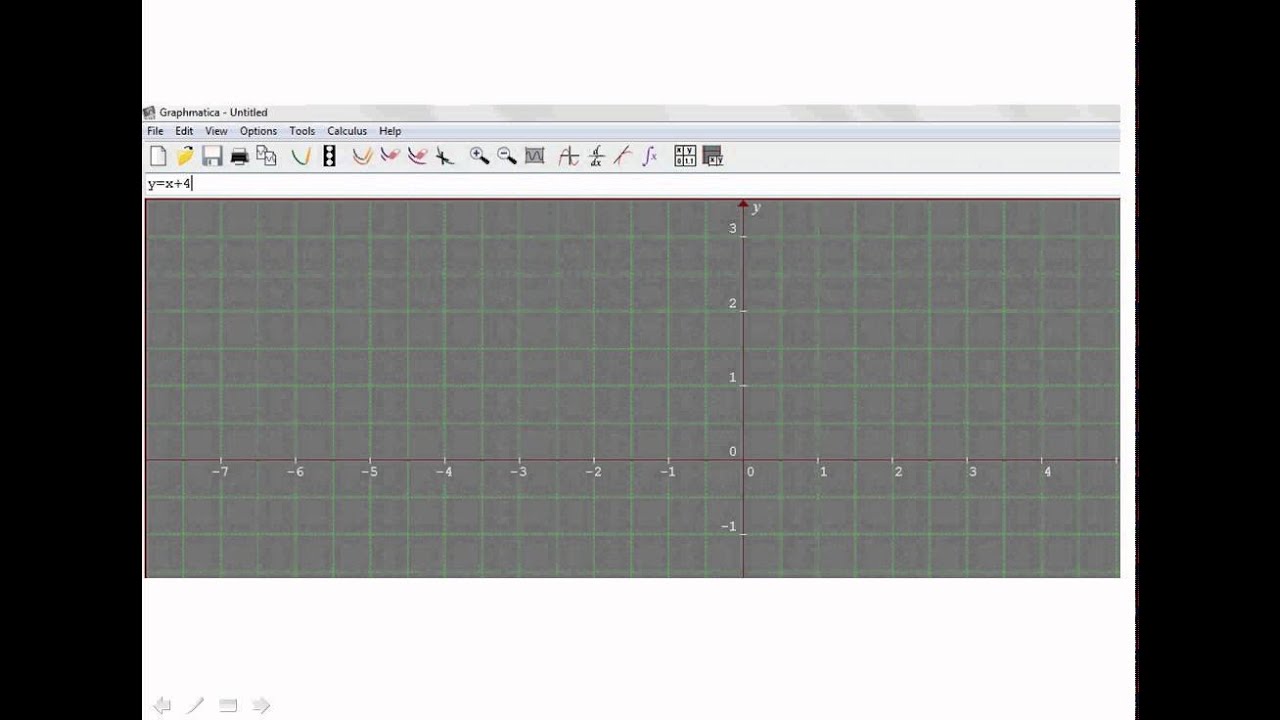The width and height of the screenshot is (1280, 720).
Task: Click the y-axis label 2
Action: pyautogui.click(x=732, y=304)
